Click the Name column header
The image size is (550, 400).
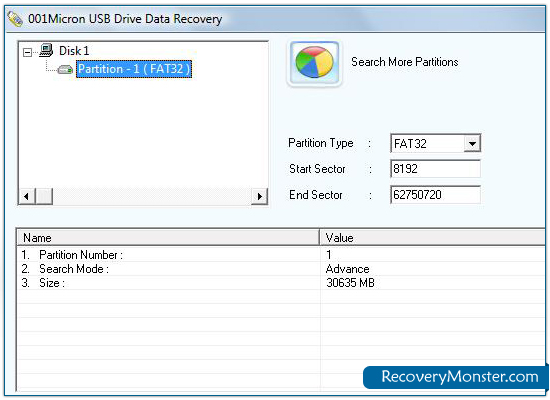pyautogui.click(x=168, y=238)
